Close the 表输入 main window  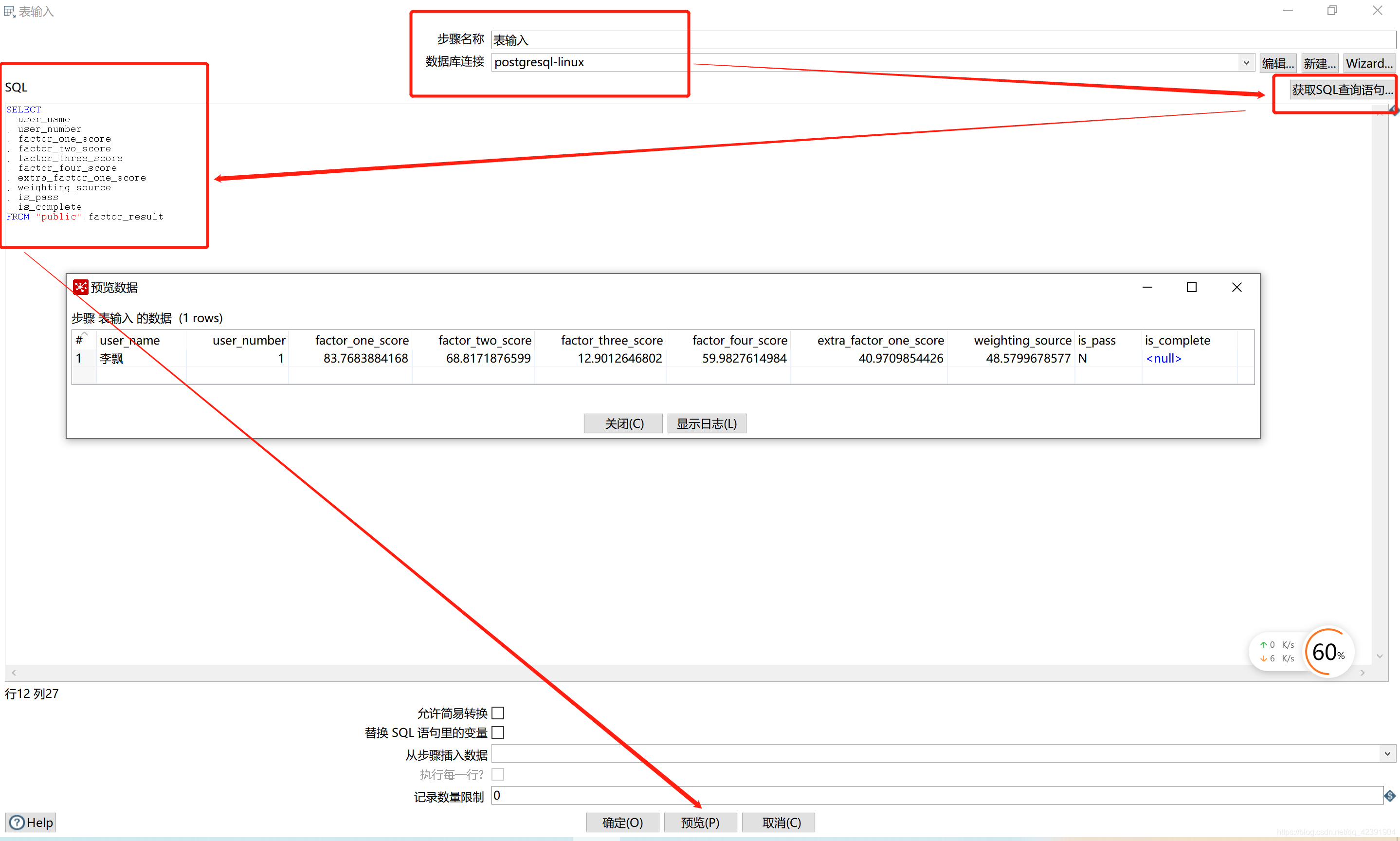[x=1377, y=10]
